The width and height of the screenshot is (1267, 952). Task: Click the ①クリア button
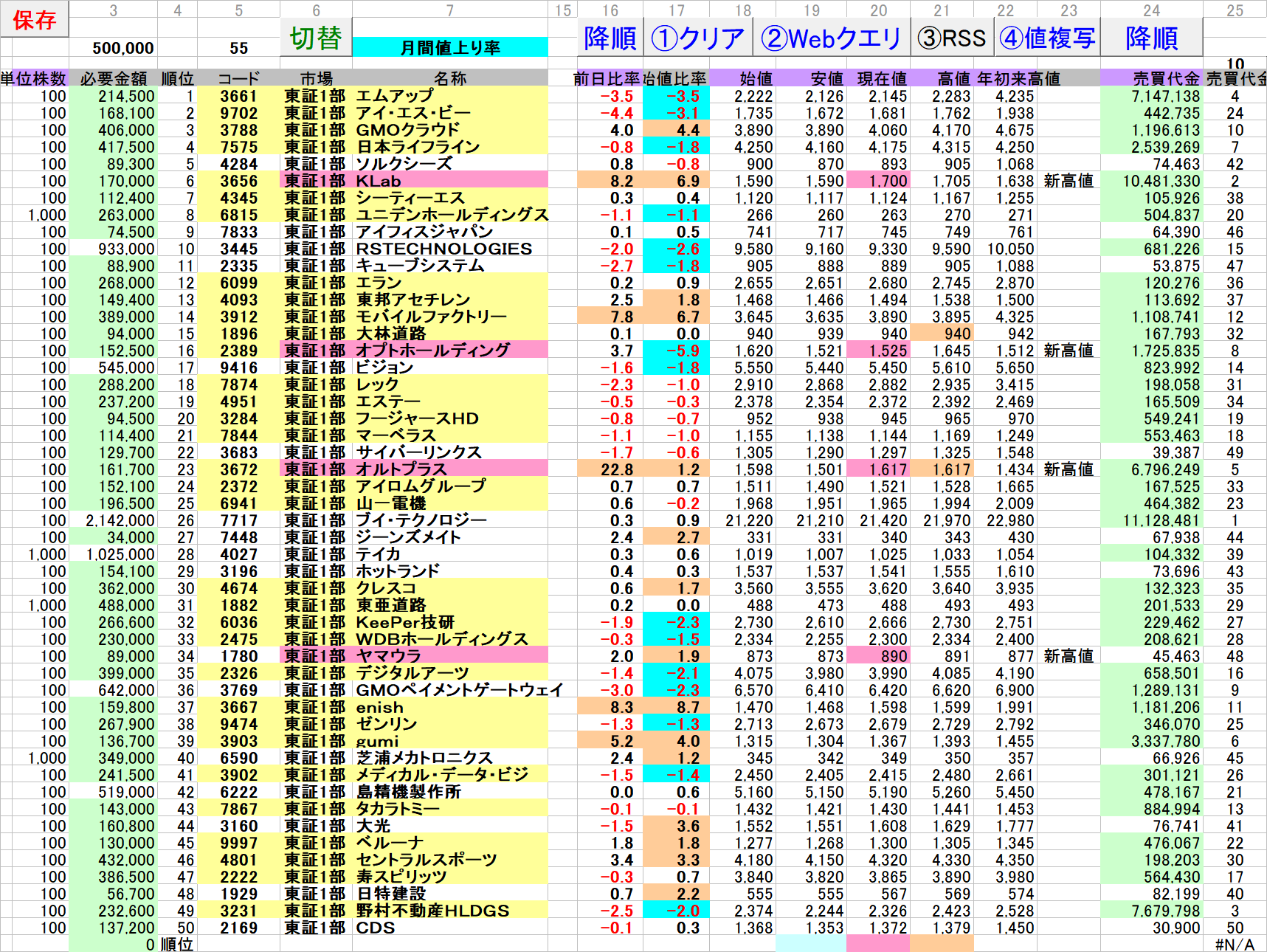pyautogui.click(x=697, y=38)
